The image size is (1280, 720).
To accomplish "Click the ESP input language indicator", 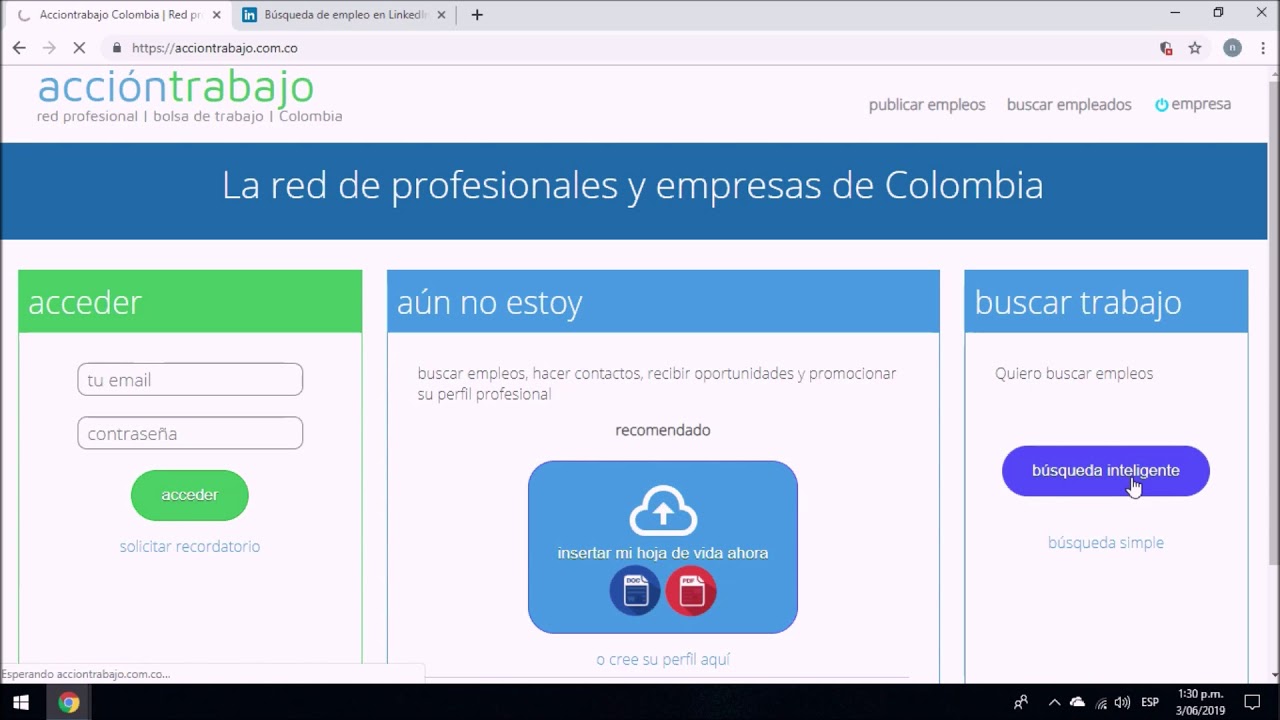I will [x=1150, y=702].
